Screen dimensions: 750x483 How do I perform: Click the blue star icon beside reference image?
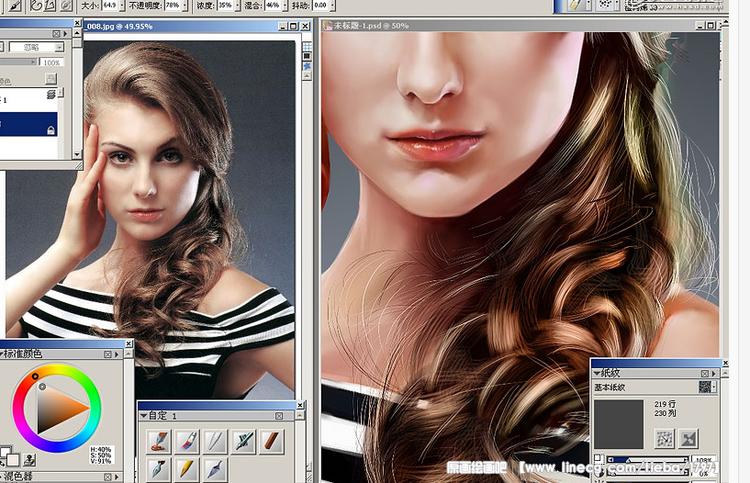(x=307, y=66)
